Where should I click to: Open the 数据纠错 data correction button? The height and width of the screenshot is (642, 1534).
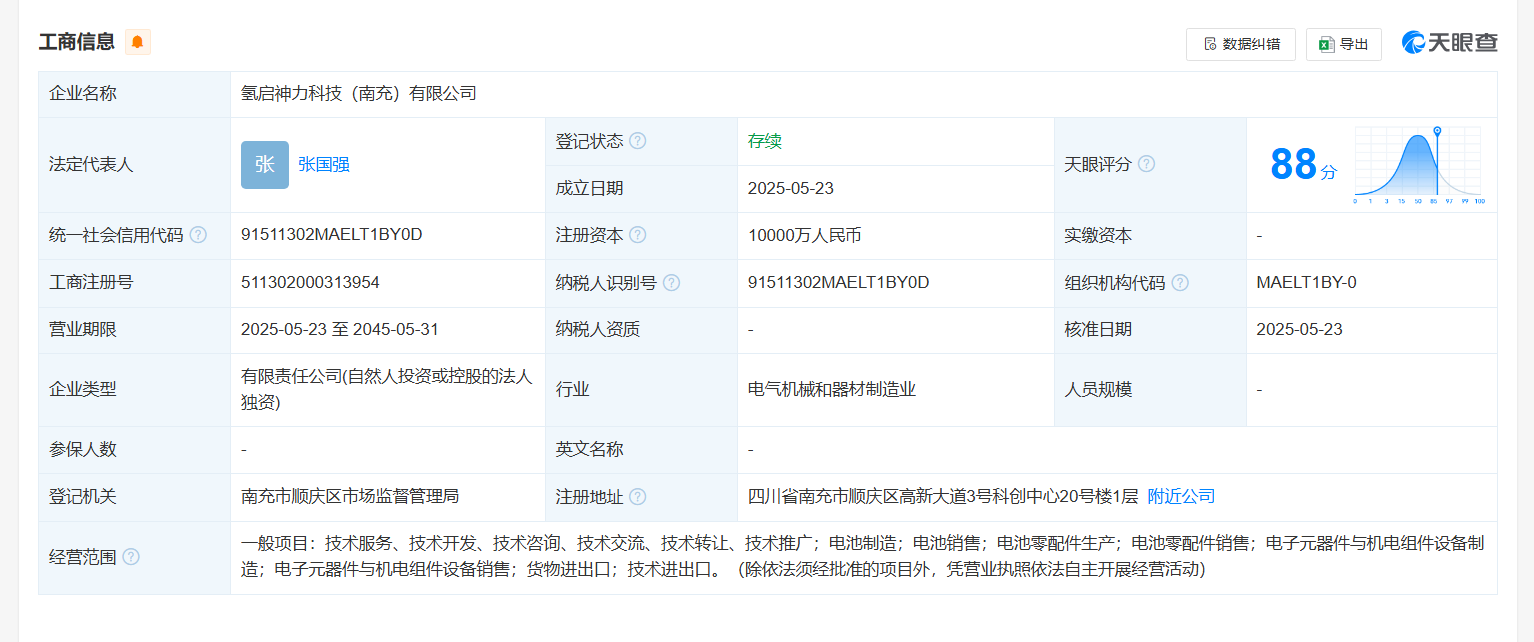pos(1240,44)
